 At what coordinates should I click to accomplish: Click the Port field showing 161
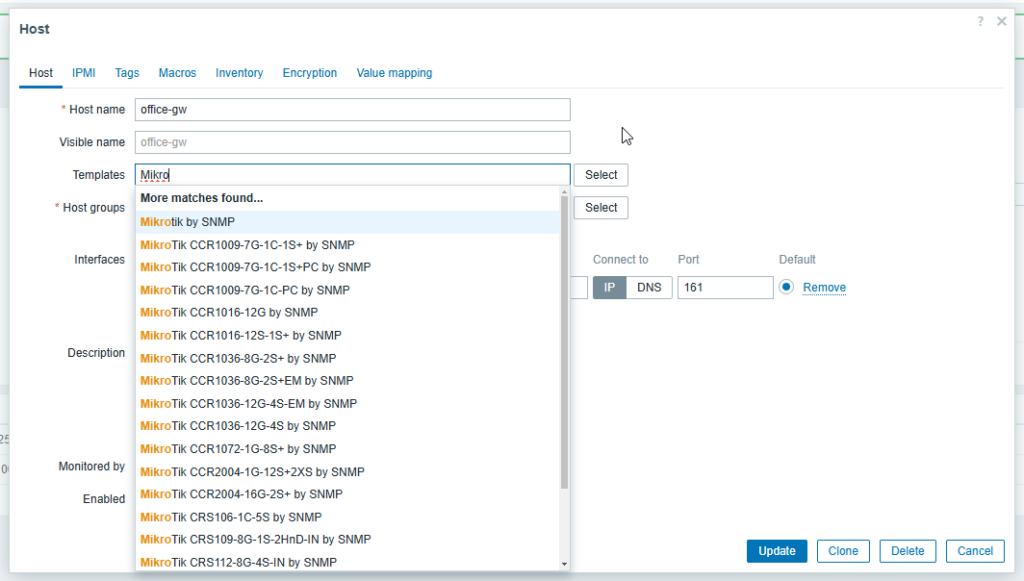tap(724, 288)
